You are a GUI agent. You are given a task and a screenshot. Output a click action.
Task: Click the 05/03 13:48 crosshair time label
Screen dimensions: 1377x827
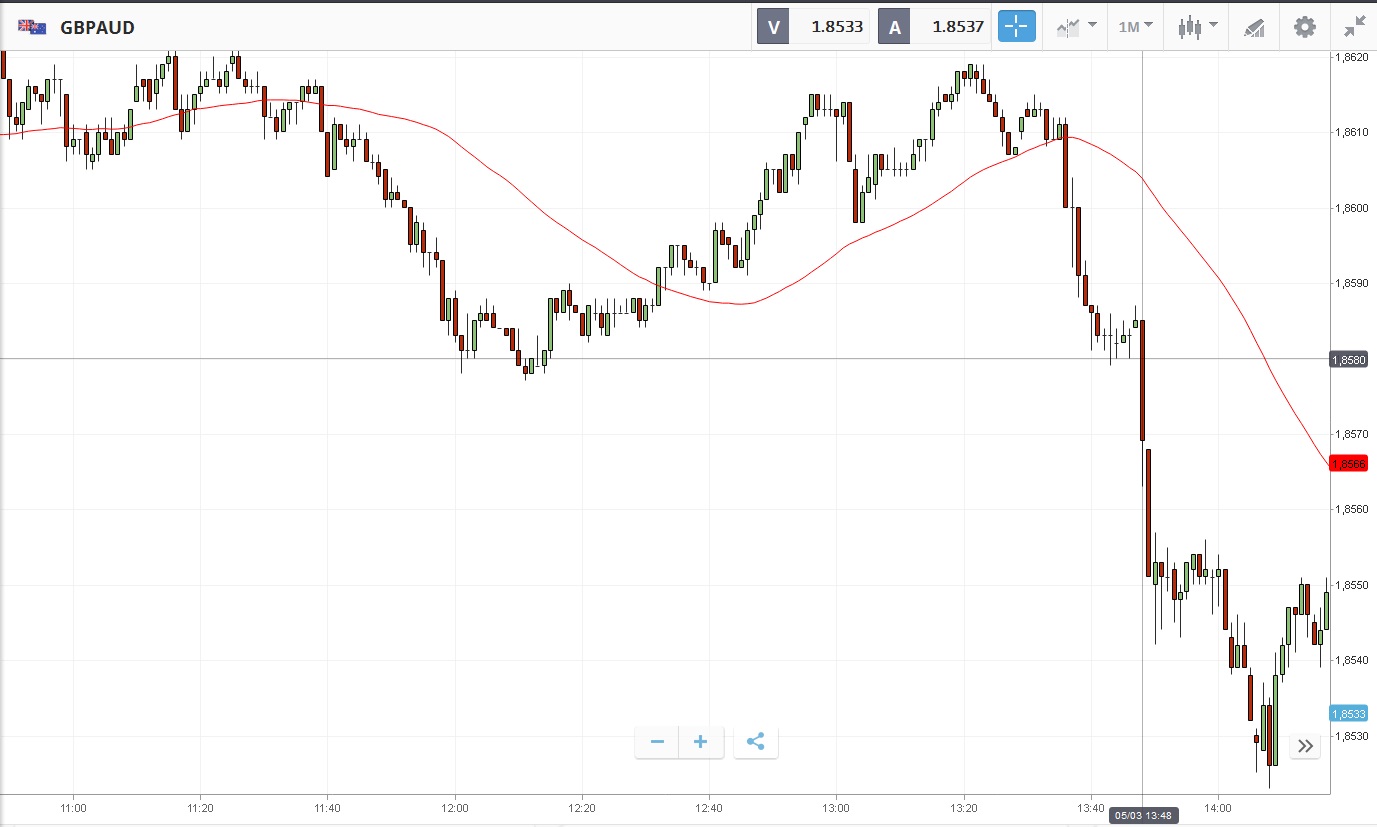tap(1142, 817)
